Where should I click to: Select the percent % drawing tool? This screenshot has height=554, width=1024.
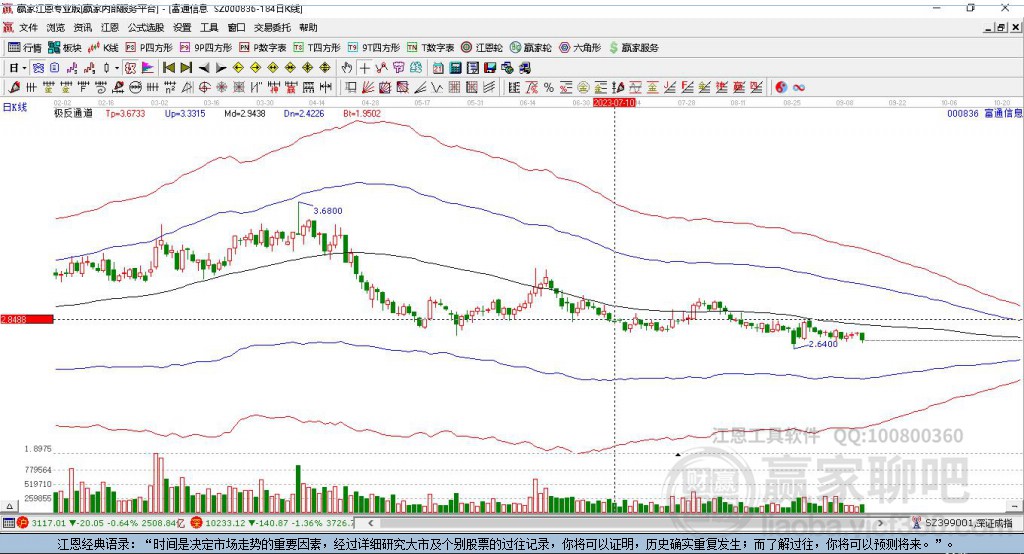click(549, 88)
